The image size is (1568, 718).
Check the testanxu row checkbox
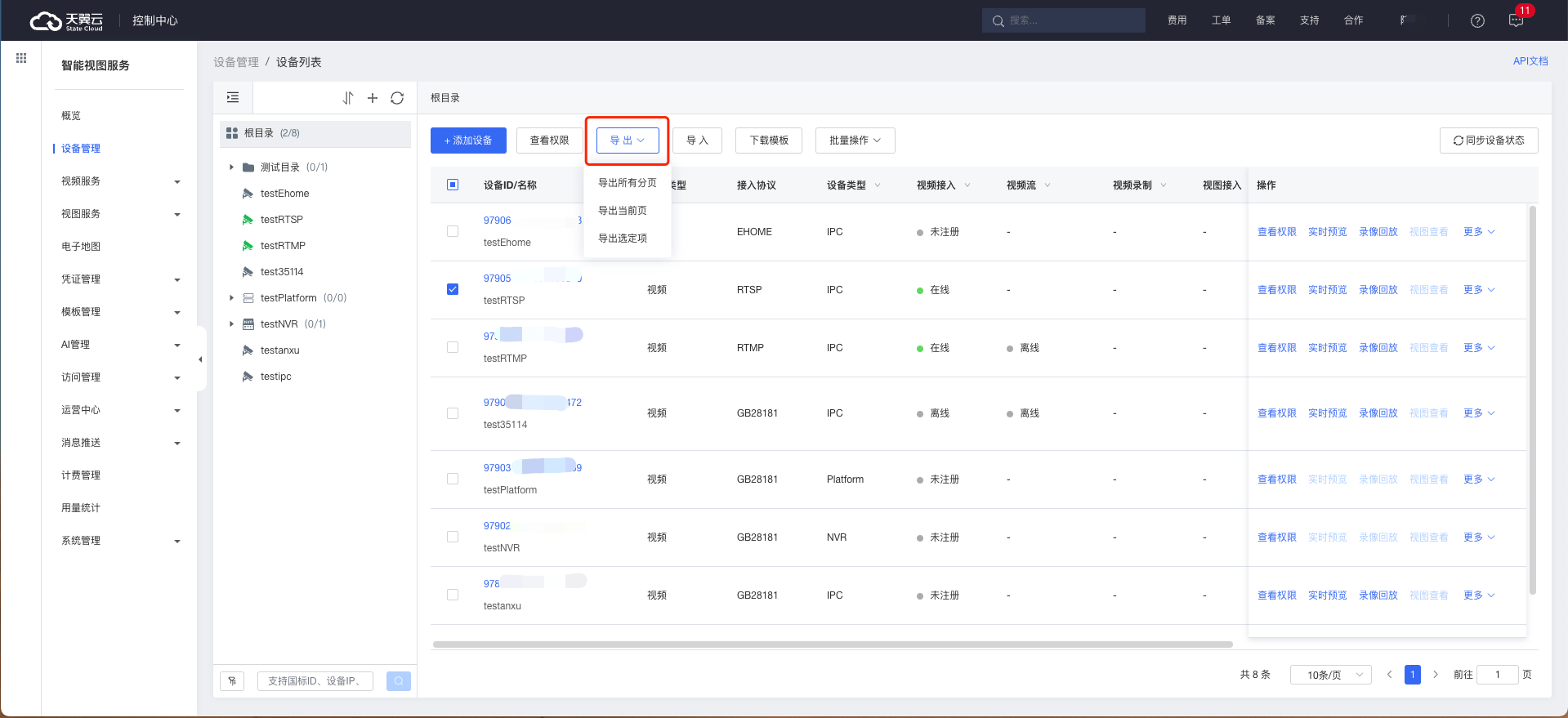[x=453, y=595]
